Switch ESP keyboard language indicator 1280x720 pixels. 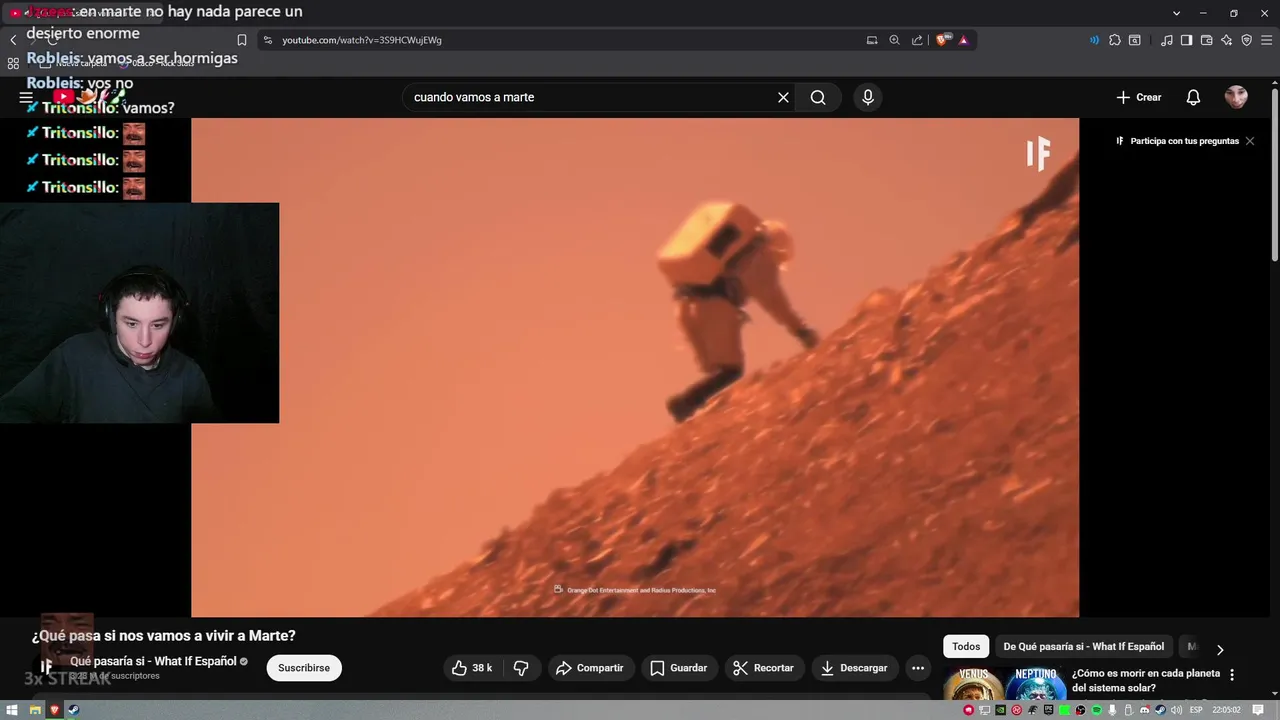pyautogui.click(x=1196, y=710)
